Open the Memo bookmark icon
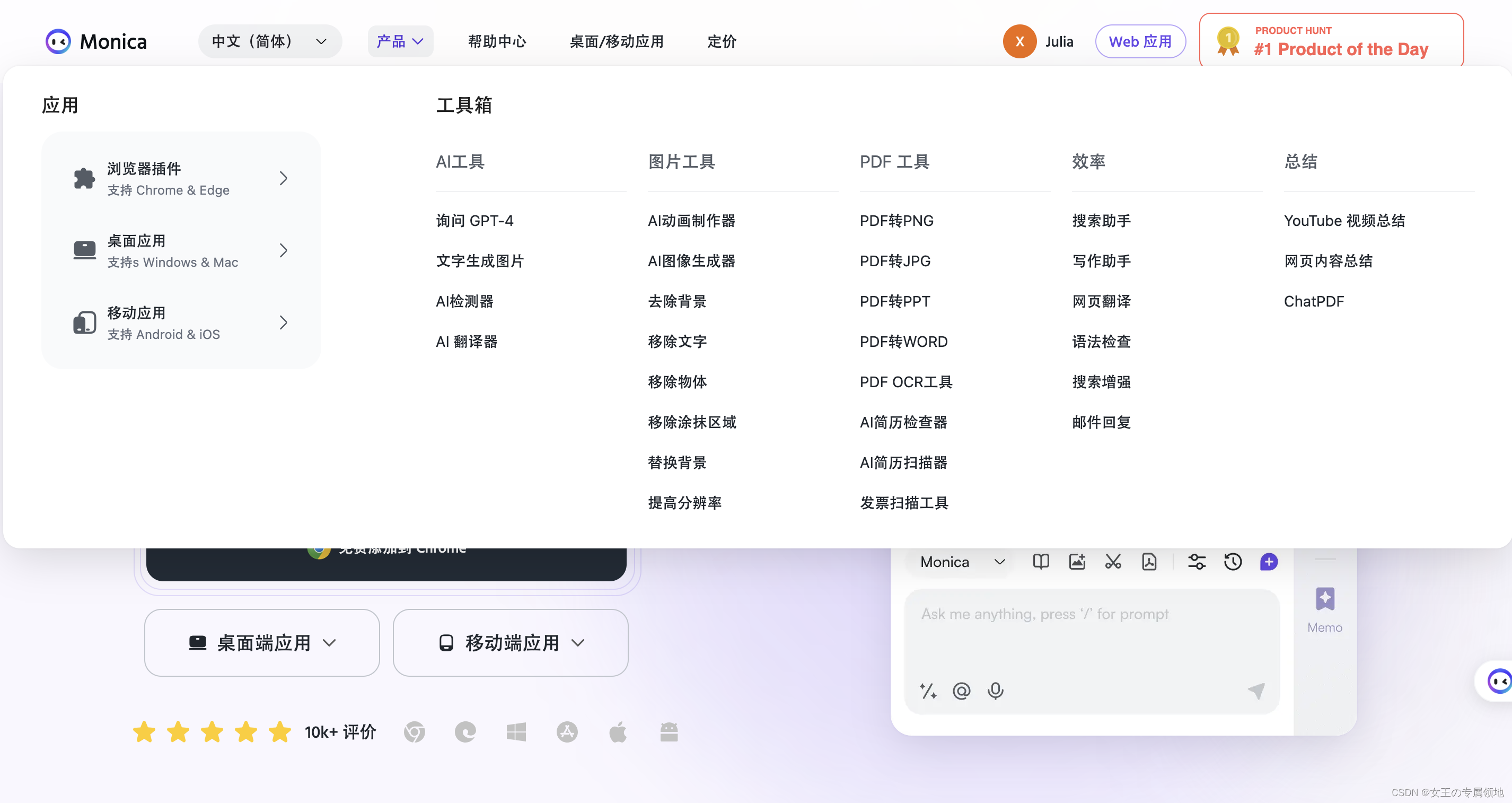This screenshot has width=1512, height=803. [1325, 599]
